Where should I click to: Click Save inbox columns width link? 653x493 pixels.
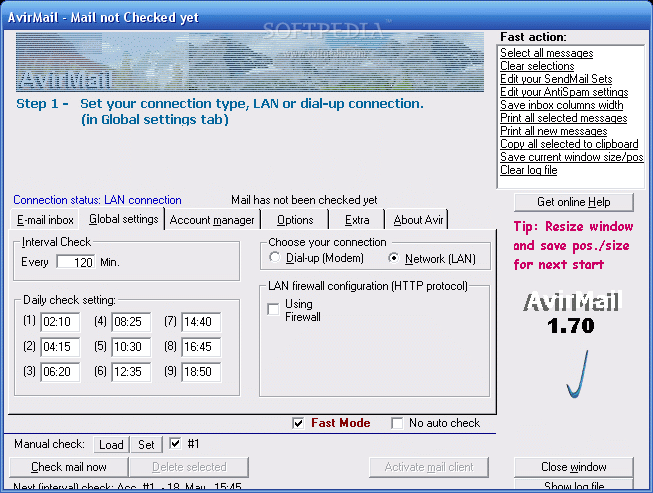click(x=561, y=105)
